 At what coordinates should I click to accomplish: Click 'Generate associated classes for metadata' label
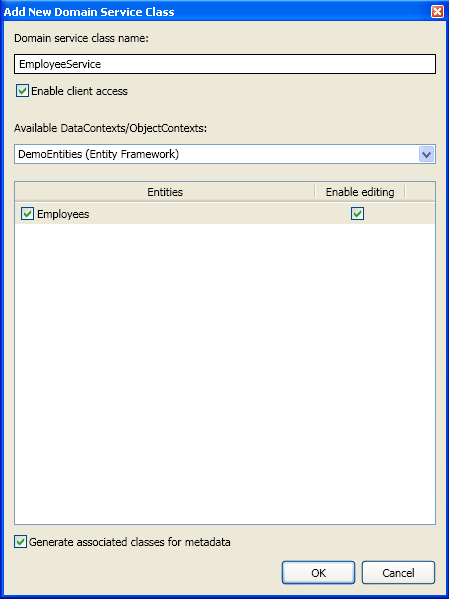click(x=130, y=542)
